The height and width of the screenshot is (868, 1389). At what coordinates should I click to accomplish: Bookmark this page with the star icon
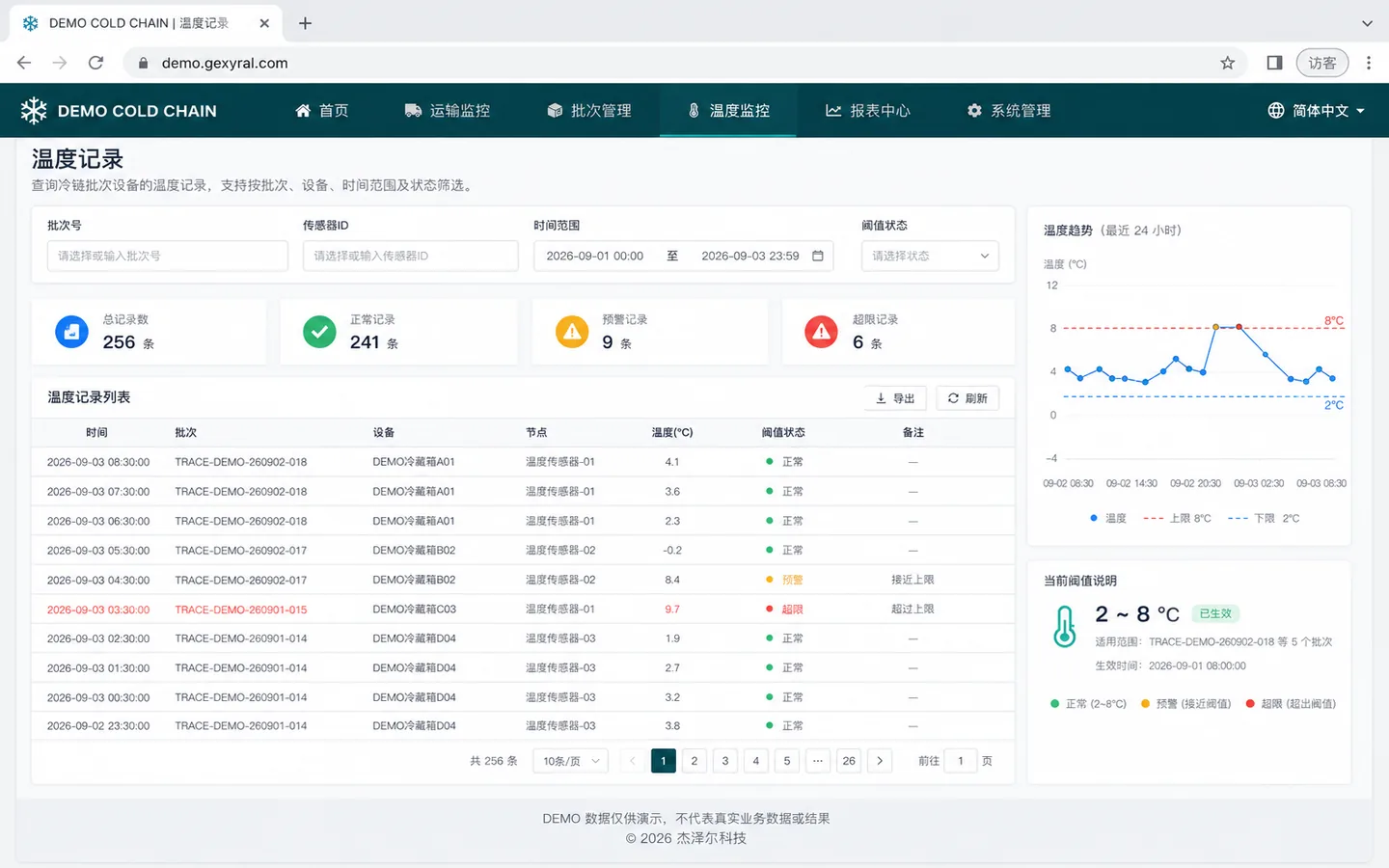(1228, 63)
